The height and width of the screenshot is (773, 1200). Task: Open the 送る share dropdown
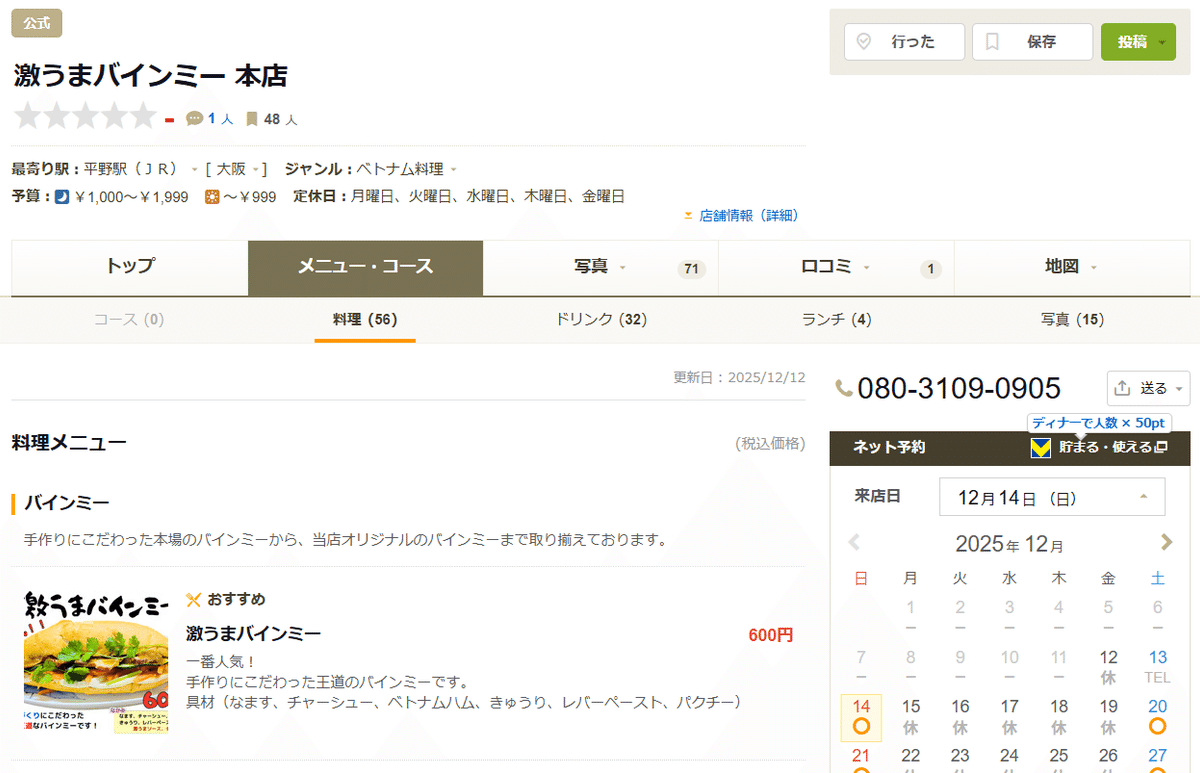pos(1148,388)
